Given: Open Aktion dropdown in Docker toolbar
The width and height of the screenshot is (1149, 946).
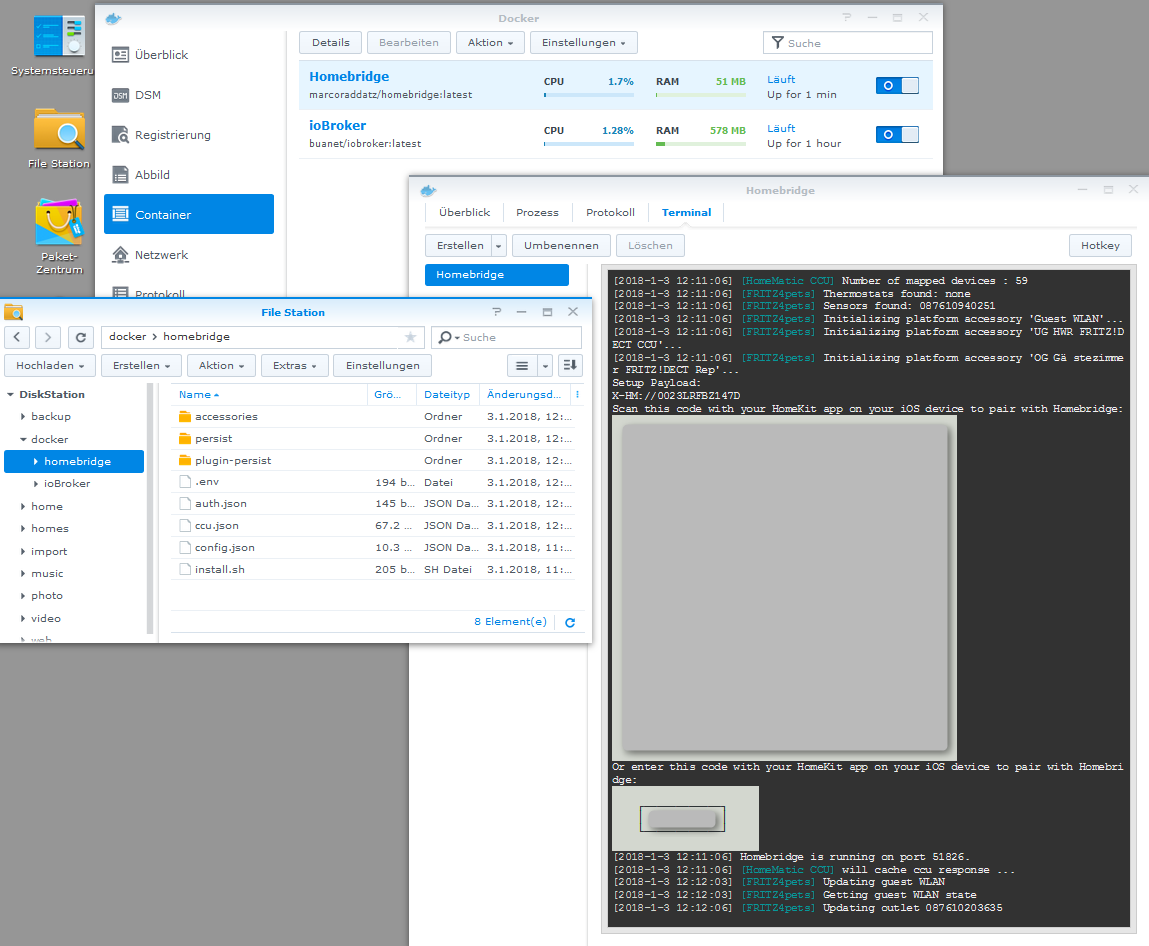Looking at the screenshot, I should point(490,43).
